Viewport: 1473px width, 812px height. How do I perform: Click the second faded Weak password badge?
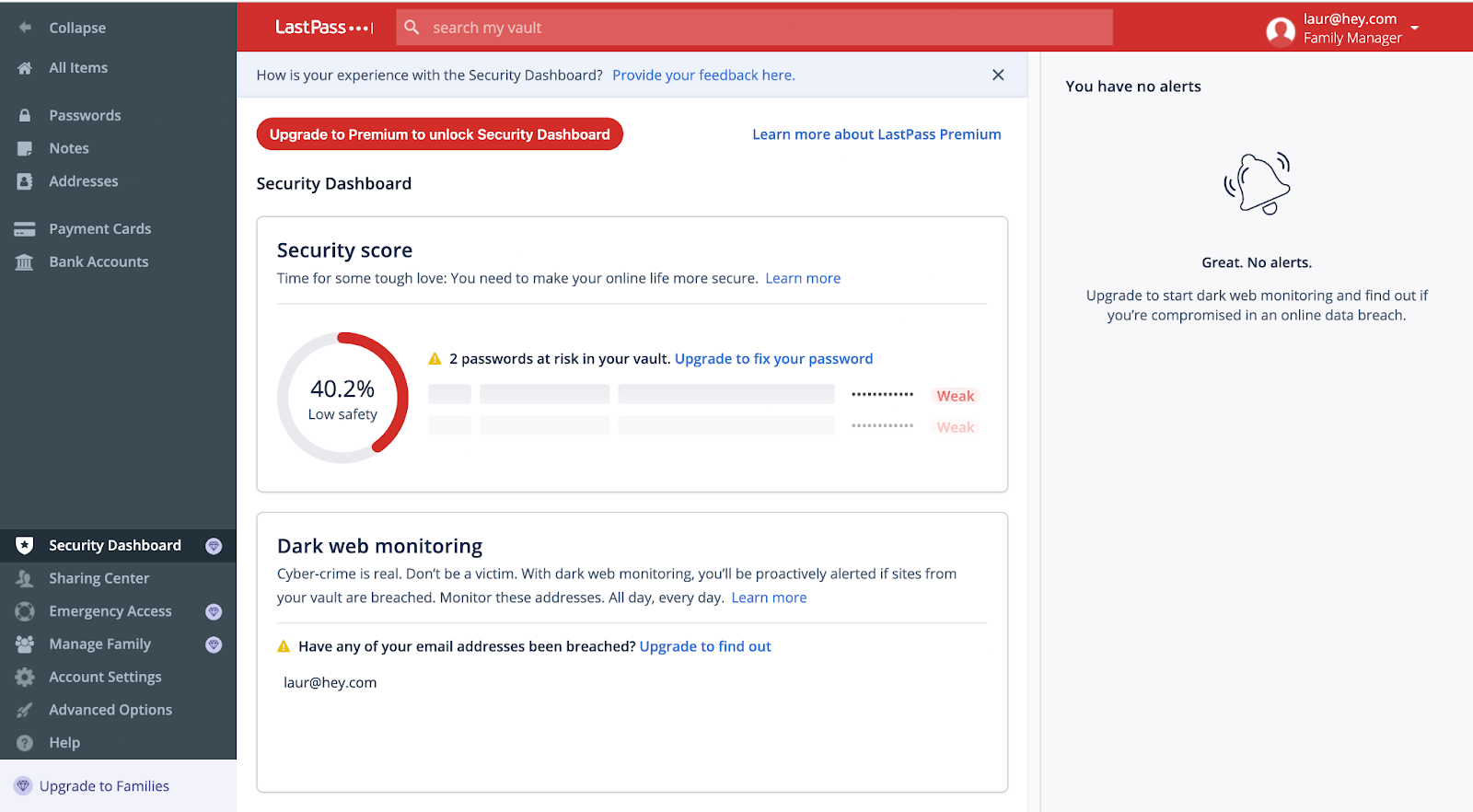click(x=956, y=428)
